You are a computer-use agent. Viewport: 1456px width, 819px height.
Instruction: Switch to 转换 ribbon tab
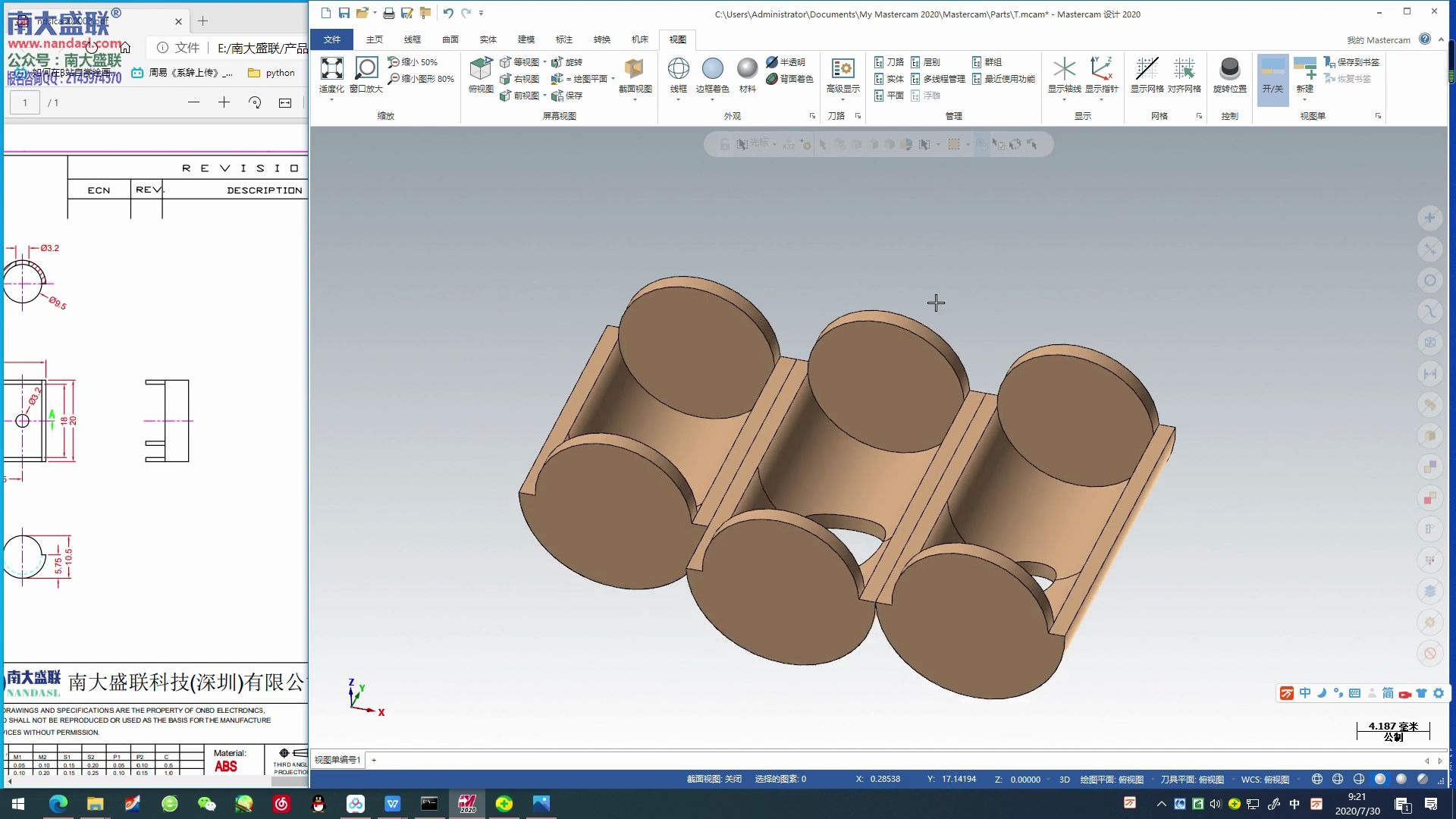[x=602, y=39]
